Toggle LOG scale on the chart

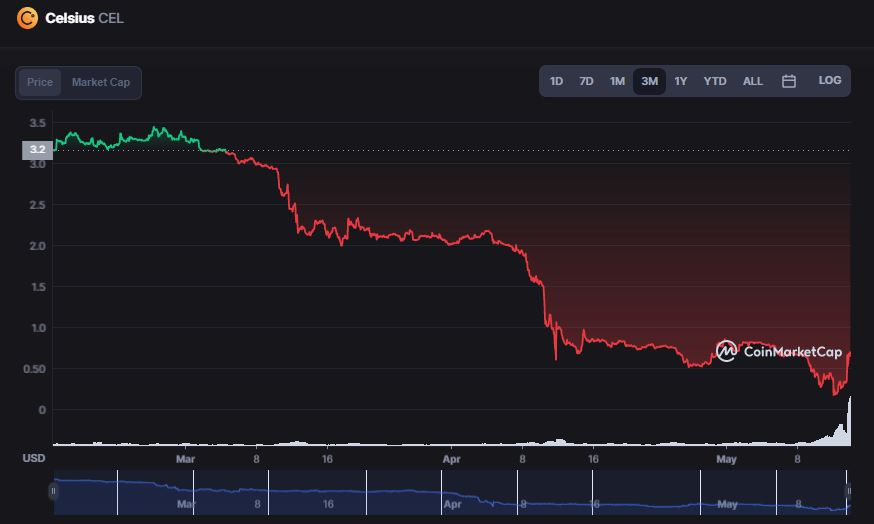[829, 80]
